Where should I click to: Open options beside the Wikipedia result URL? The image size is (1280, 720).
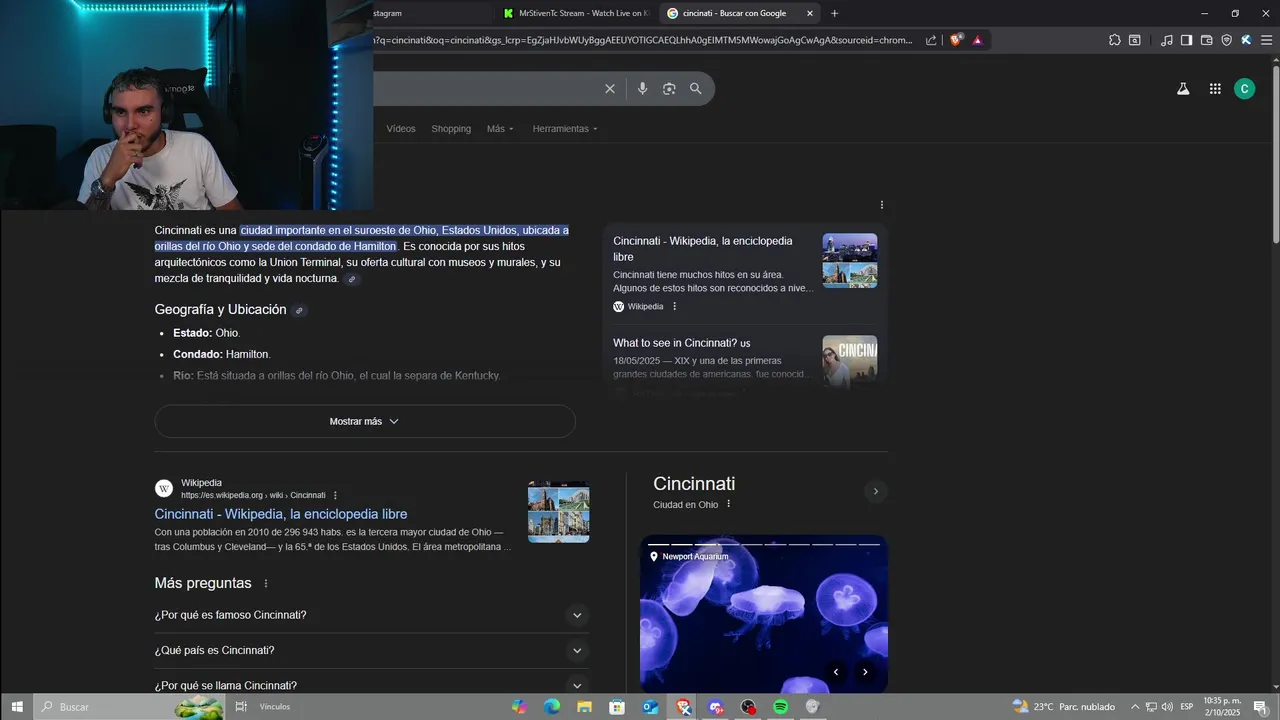335,495
